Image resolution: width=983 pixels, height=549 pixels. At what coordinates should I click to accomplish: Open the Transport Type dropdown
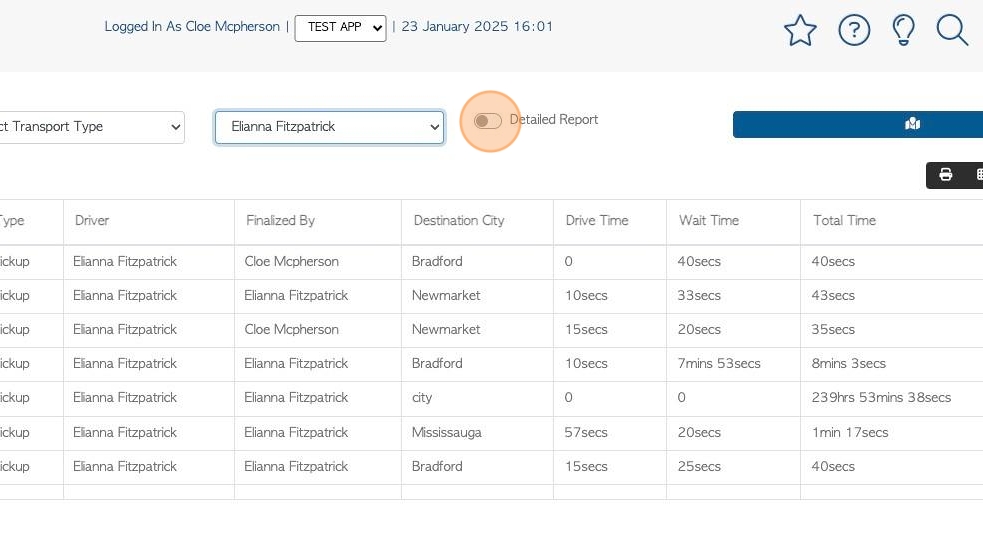91,127
